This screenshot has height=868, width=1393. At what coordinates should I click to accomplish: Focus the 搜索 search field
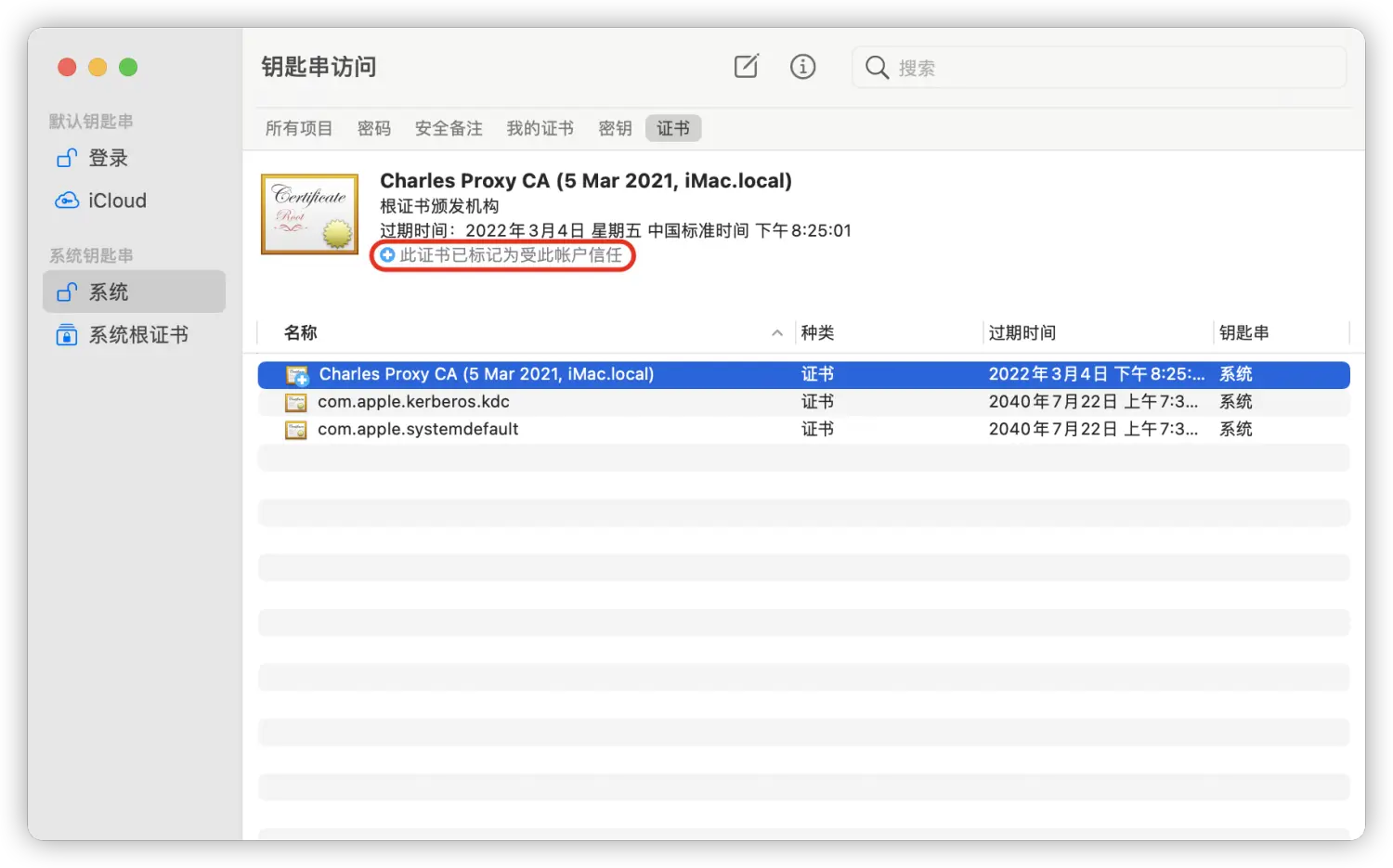click(x=1100, y=68)
